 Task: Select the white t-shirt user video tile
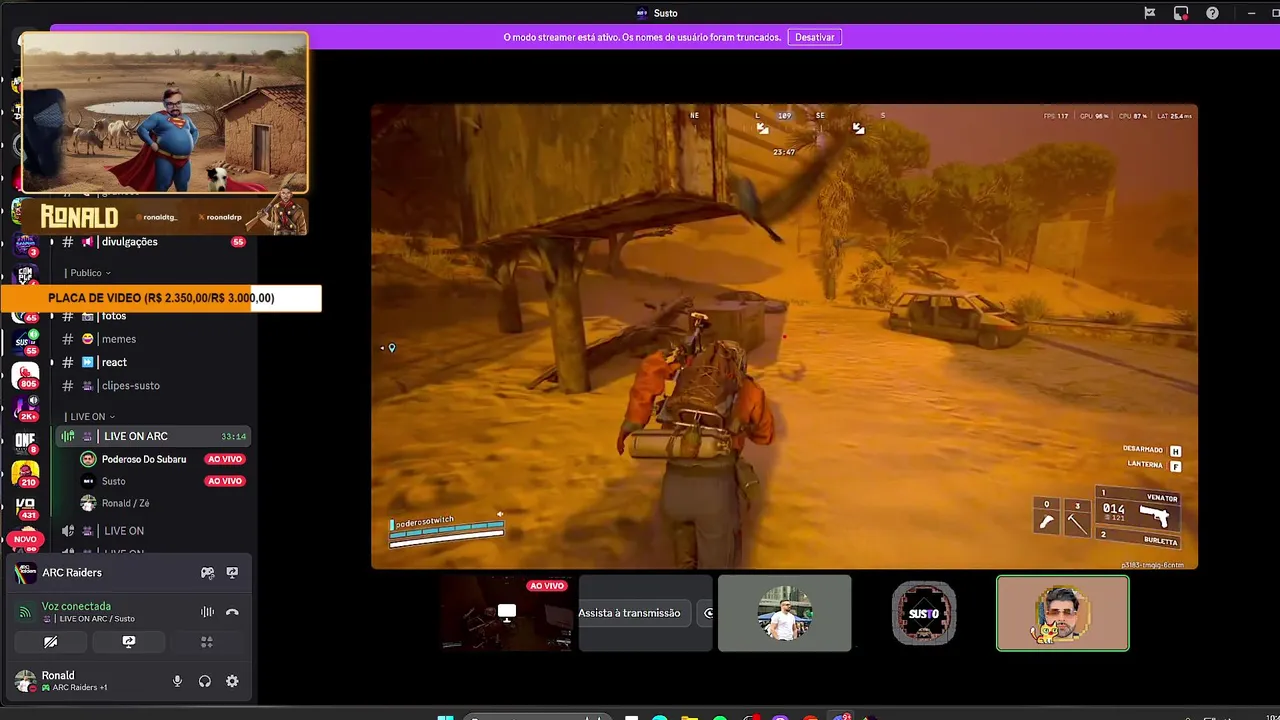point(784,613)
